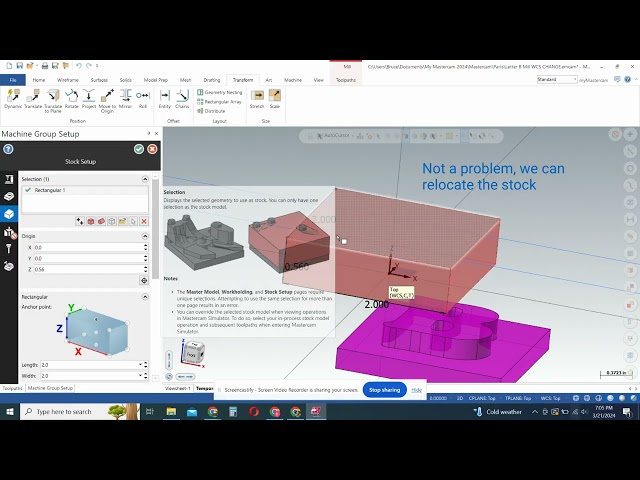Open Rectangular Array
The height and width of the screenshot is (480, 640).
click(x=220, y=102)
